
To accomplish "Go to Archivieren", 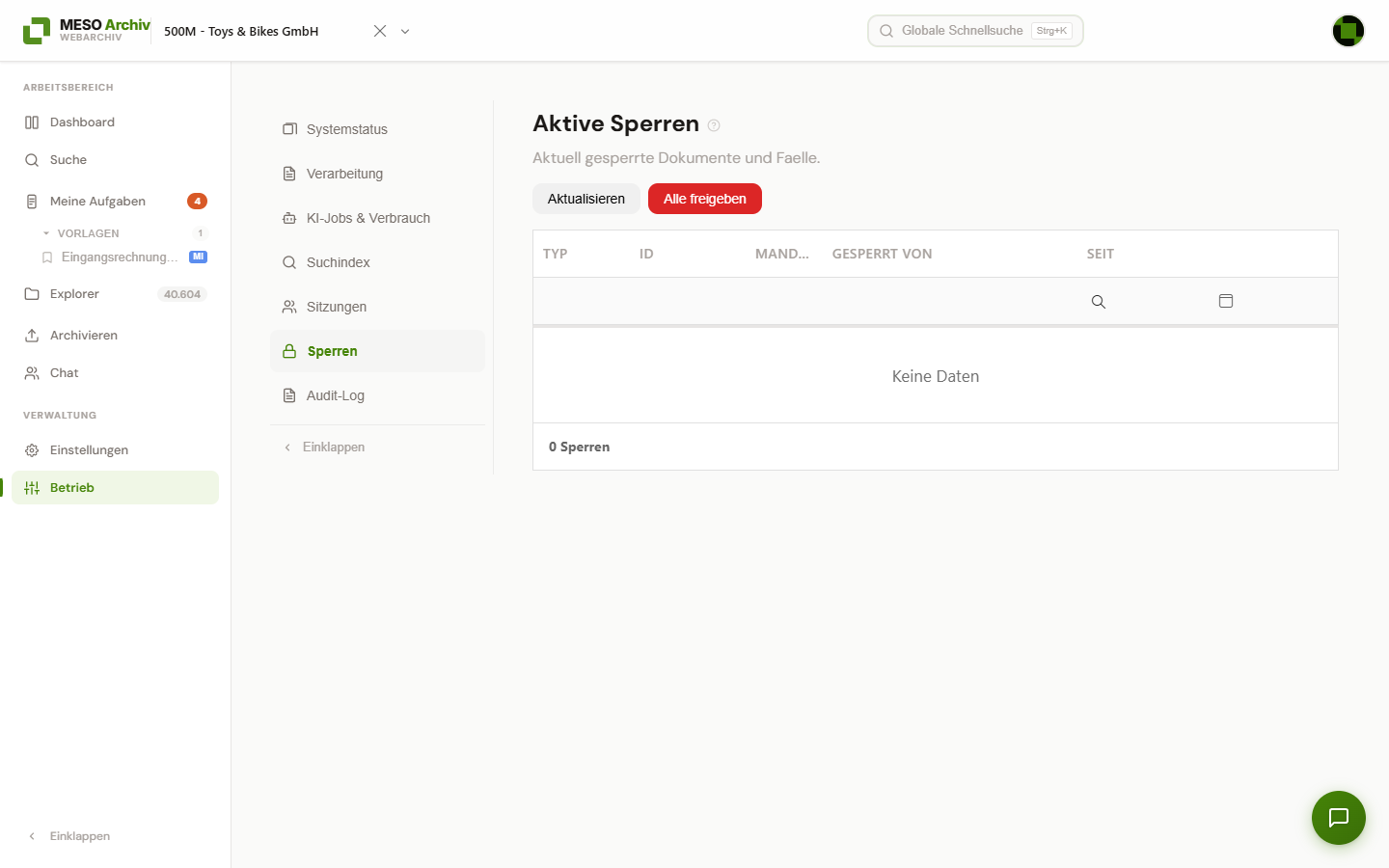I will pos(116,336).
